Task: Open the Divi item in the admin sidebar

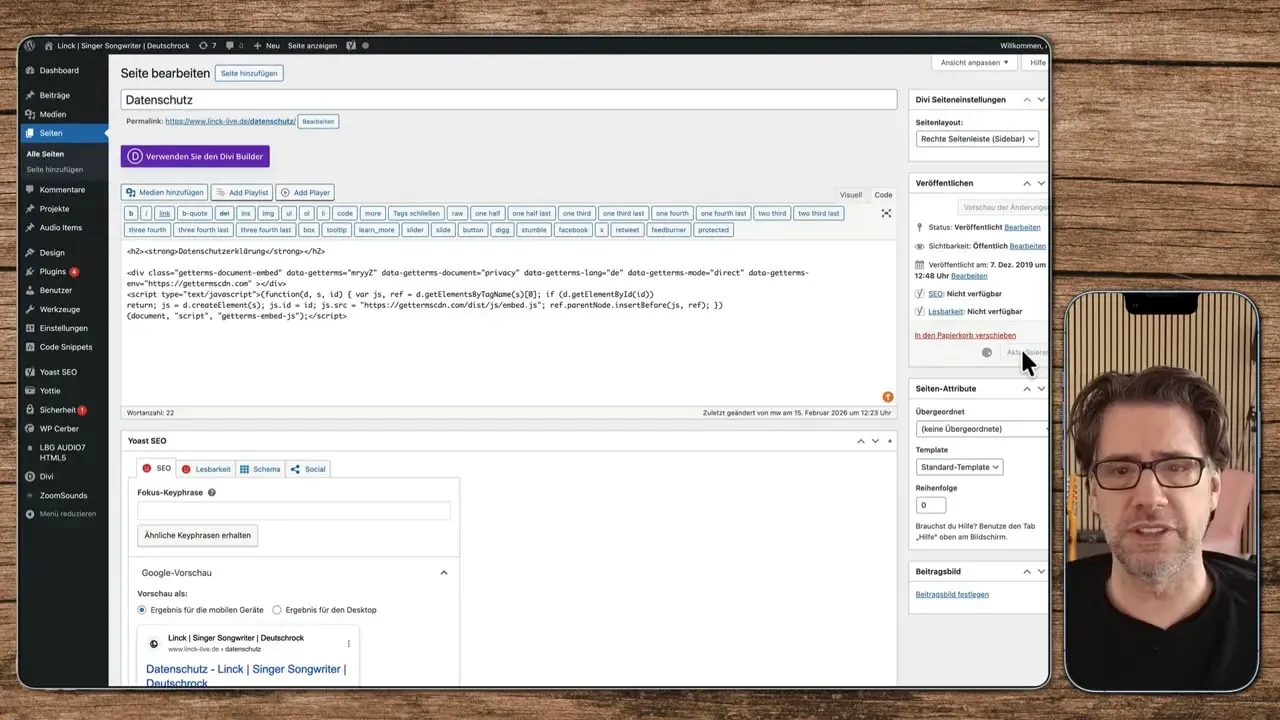Action: (46, 477)
